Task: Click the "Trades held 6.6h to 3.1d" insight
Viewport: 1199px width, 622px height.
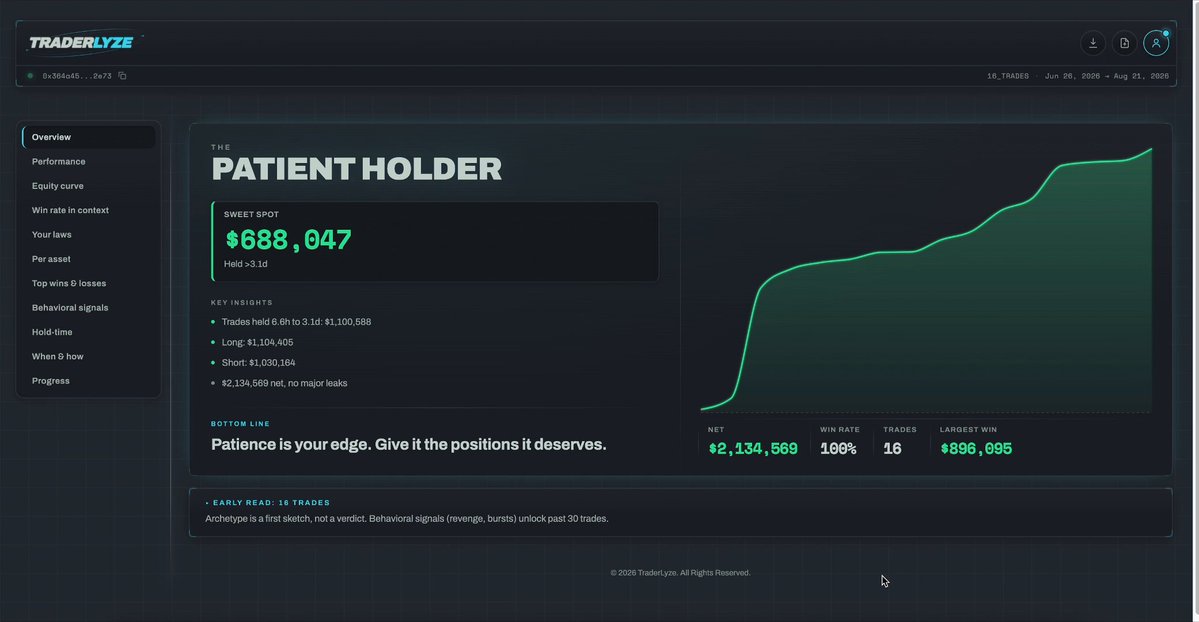Action: pyautogui.click(x=296, y=322)
